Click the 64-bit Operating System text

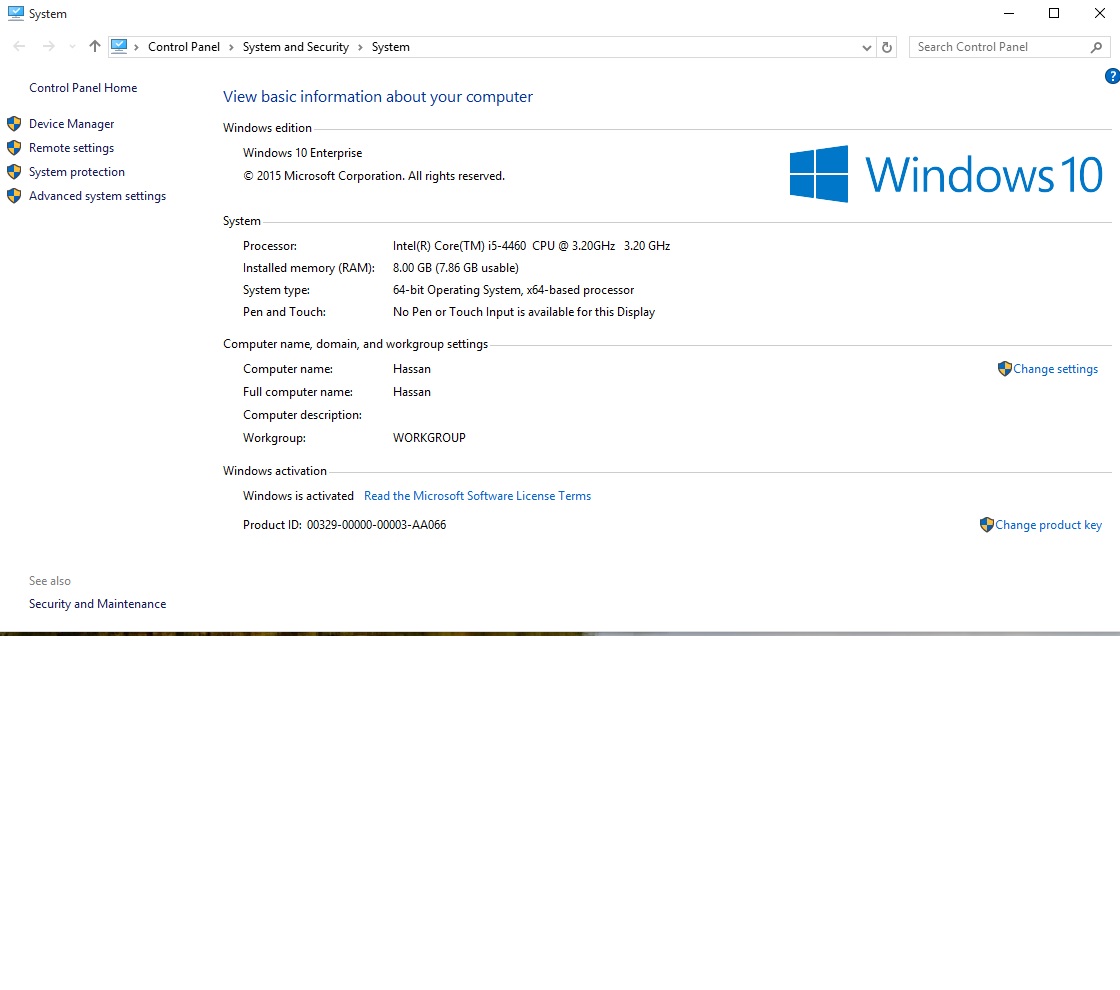coord(514,290)
